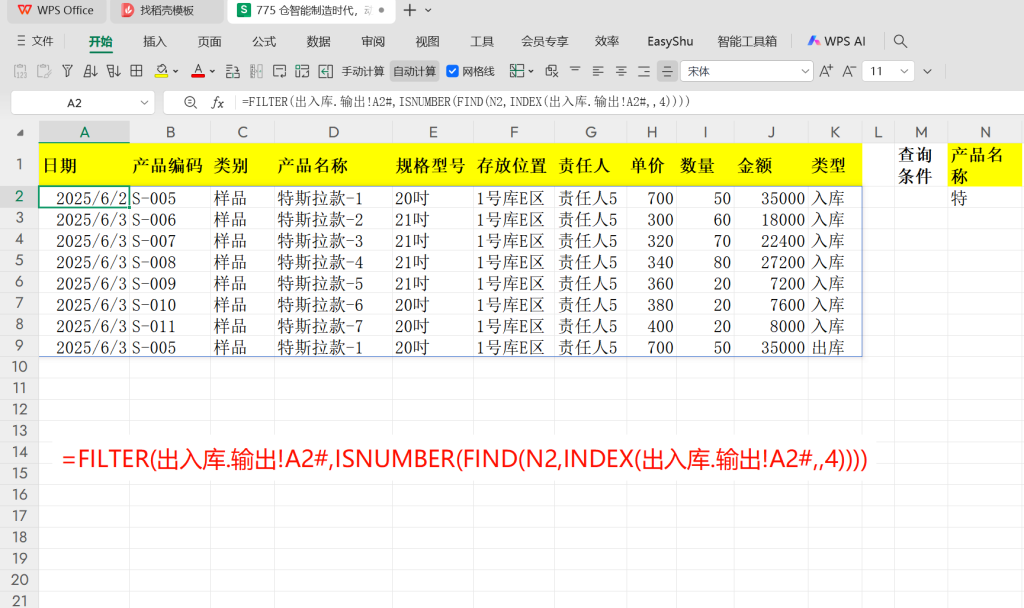Viewport: 1024px width, 608px height.
Task: Open the 文件 file menu
Action: (35, 41)
